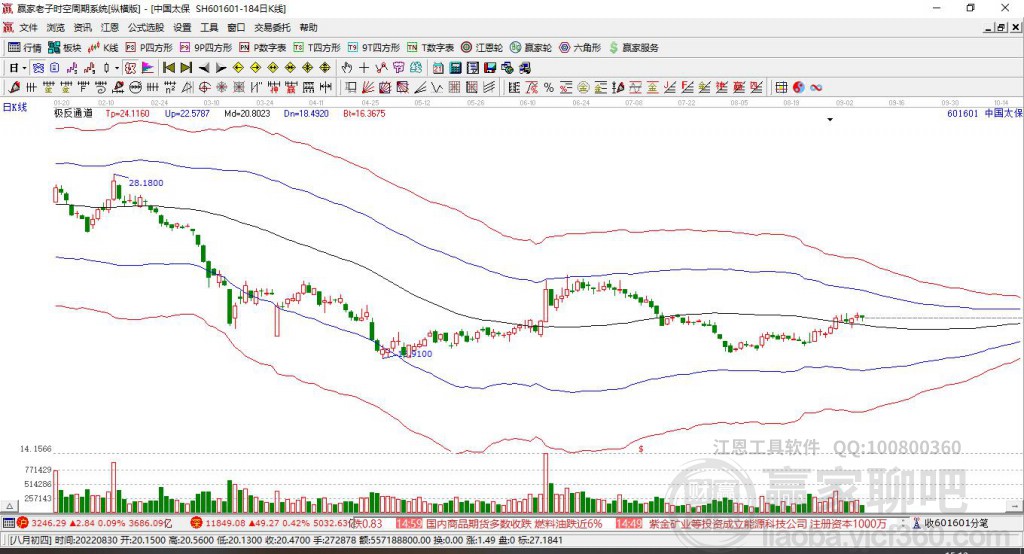Click the small dropdown arrow above chart
The image size is (1024, 554).
coord(830,120)
